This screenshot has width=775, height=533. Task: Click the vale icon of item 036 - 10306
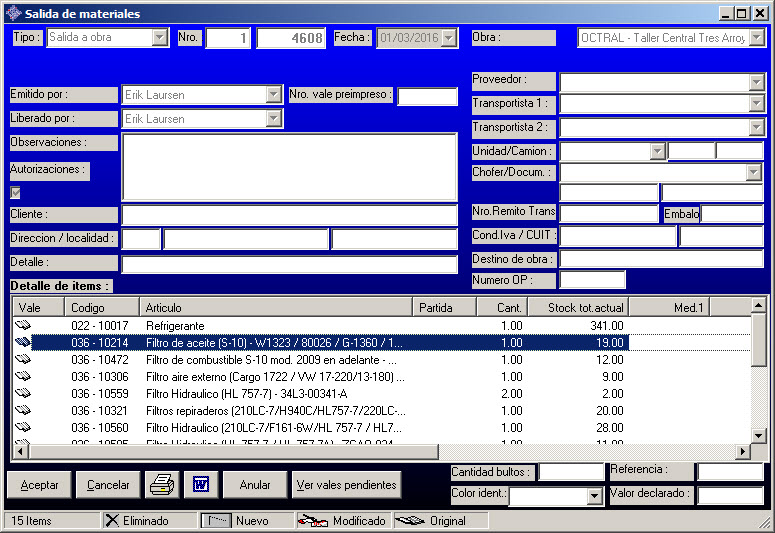pyautogui.click(x=23, y=377)
